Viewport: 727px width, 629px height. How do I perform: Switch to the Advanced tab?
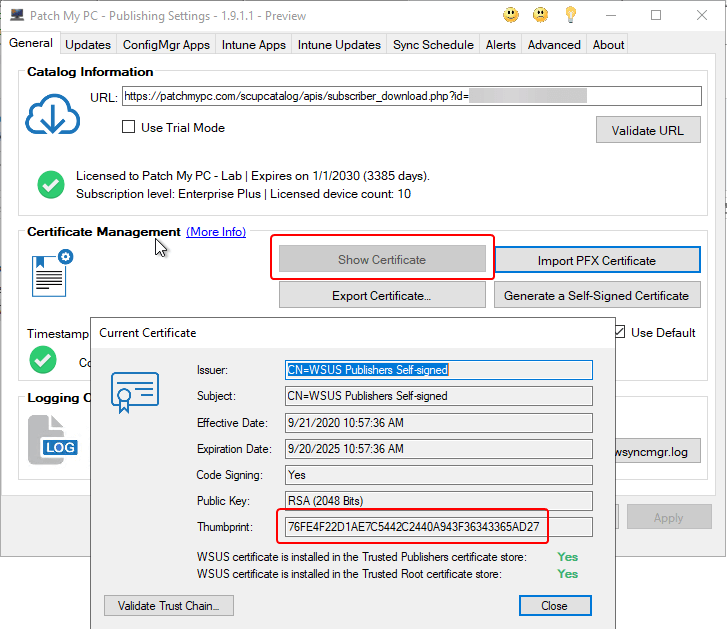coord(554,45)
